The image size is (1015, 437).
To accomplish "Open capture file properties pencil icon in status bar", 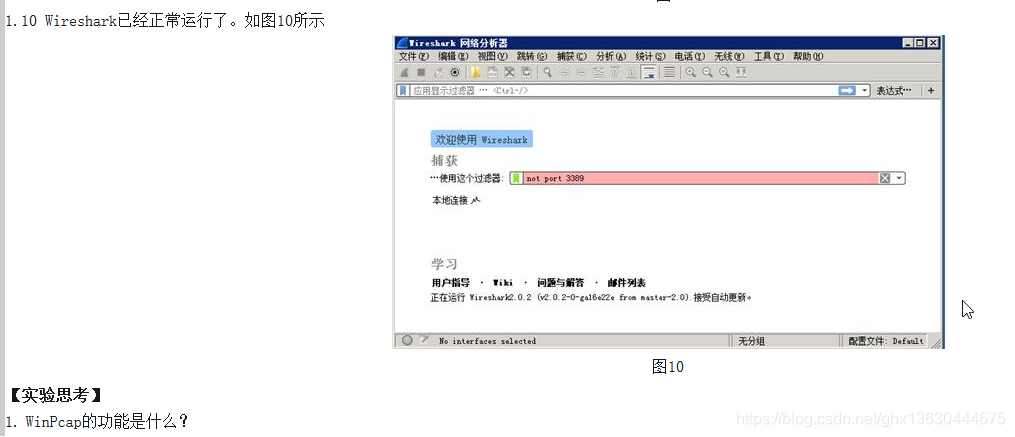I will point(424,341).
